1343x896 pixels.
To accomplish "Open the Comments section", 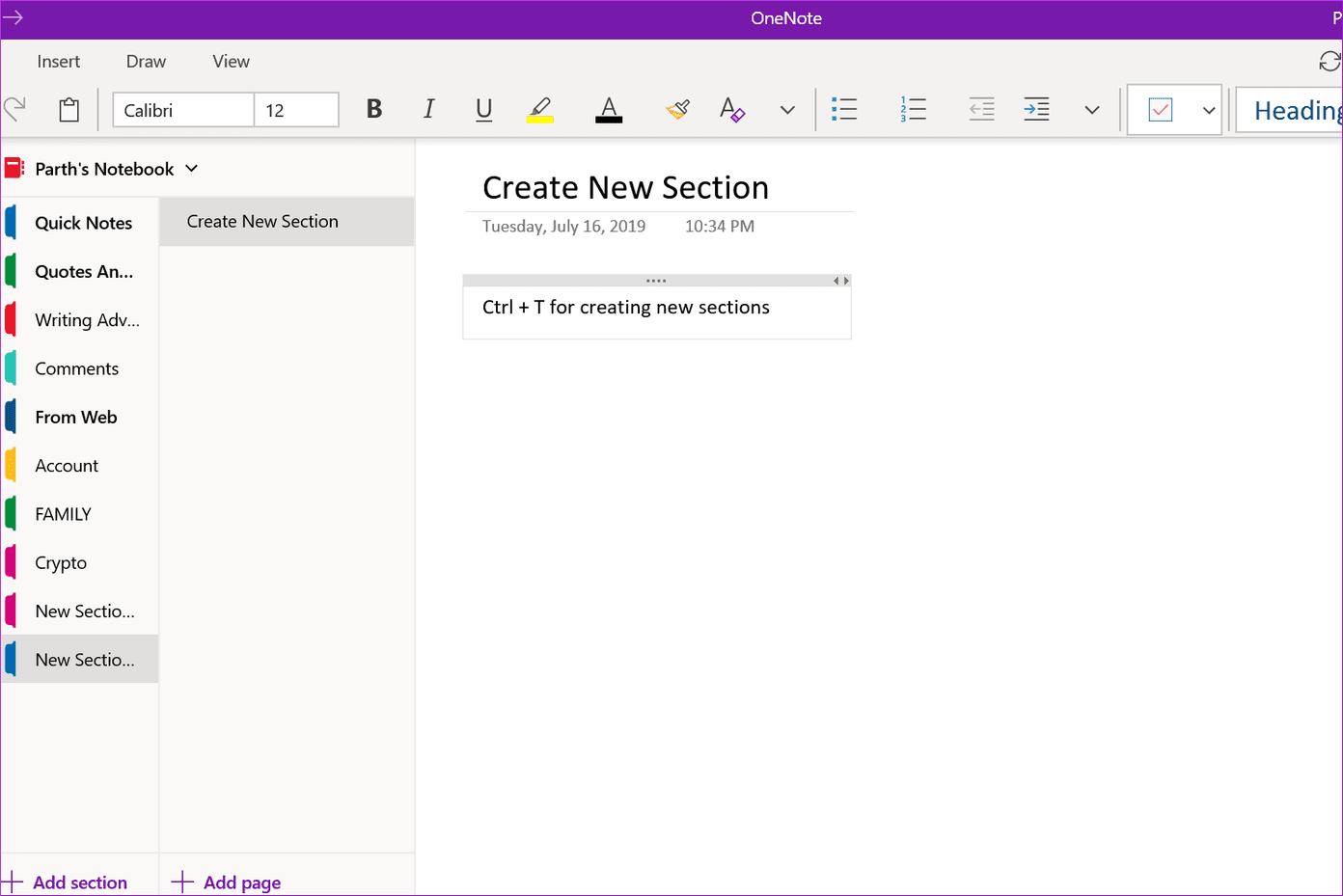I will 79,368.
